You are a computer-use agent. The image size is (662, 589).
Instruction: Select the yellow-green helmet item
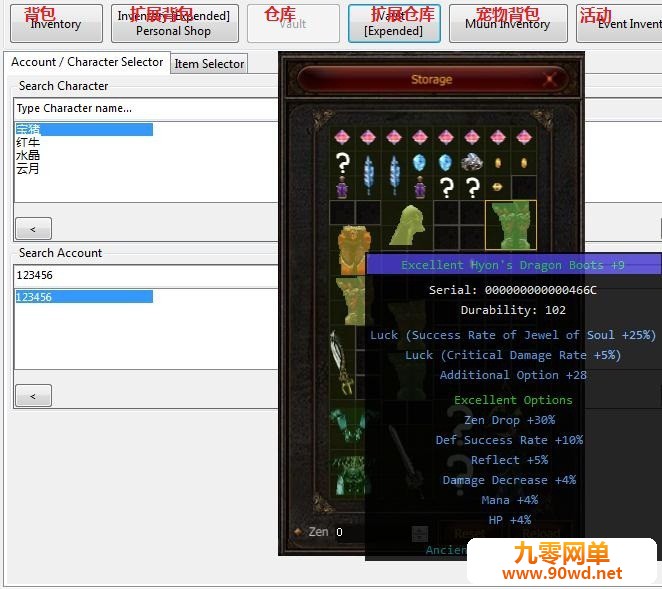coord(407,225)
